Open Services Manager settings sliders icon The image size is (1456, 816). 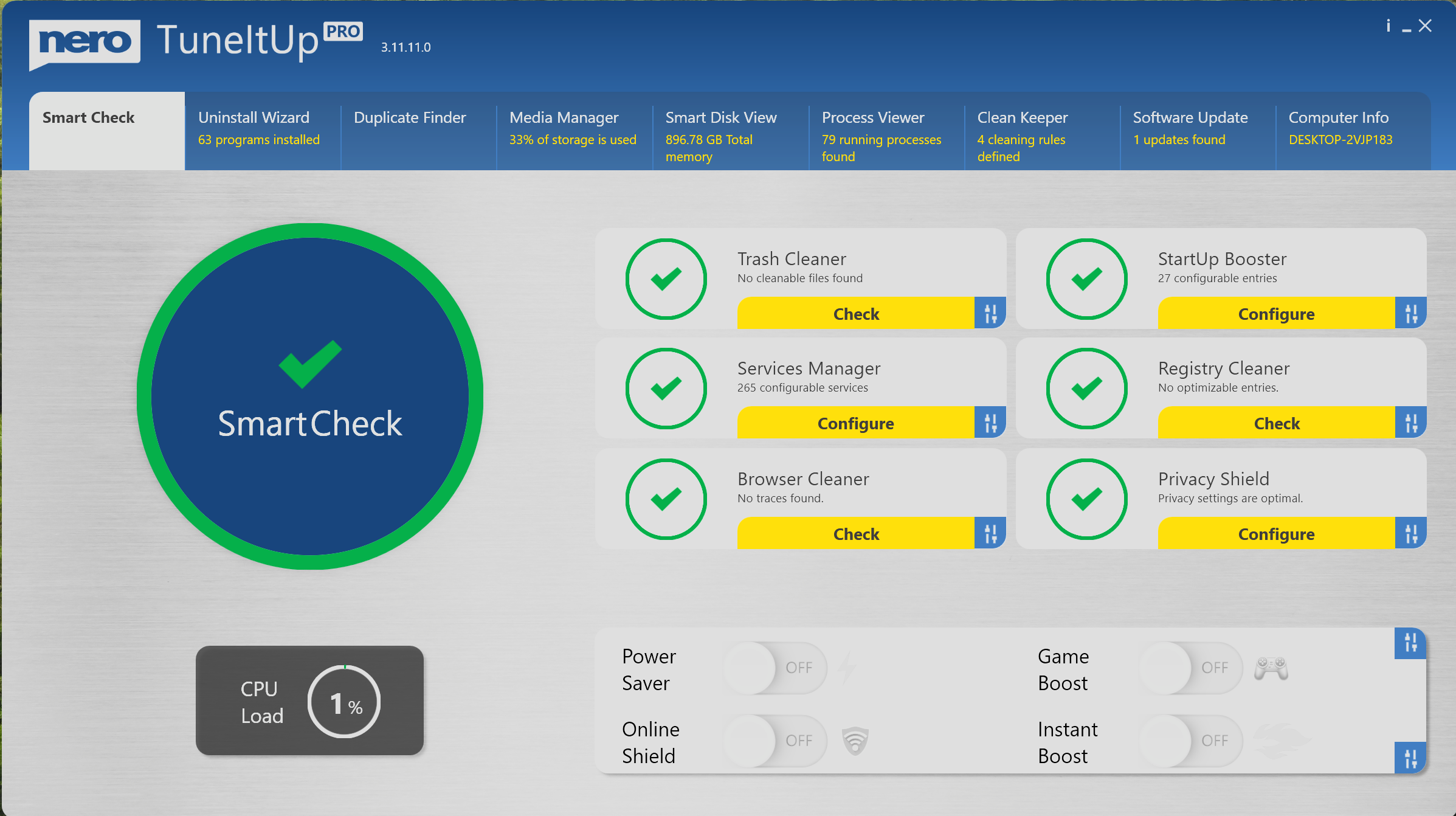point(990,423)
